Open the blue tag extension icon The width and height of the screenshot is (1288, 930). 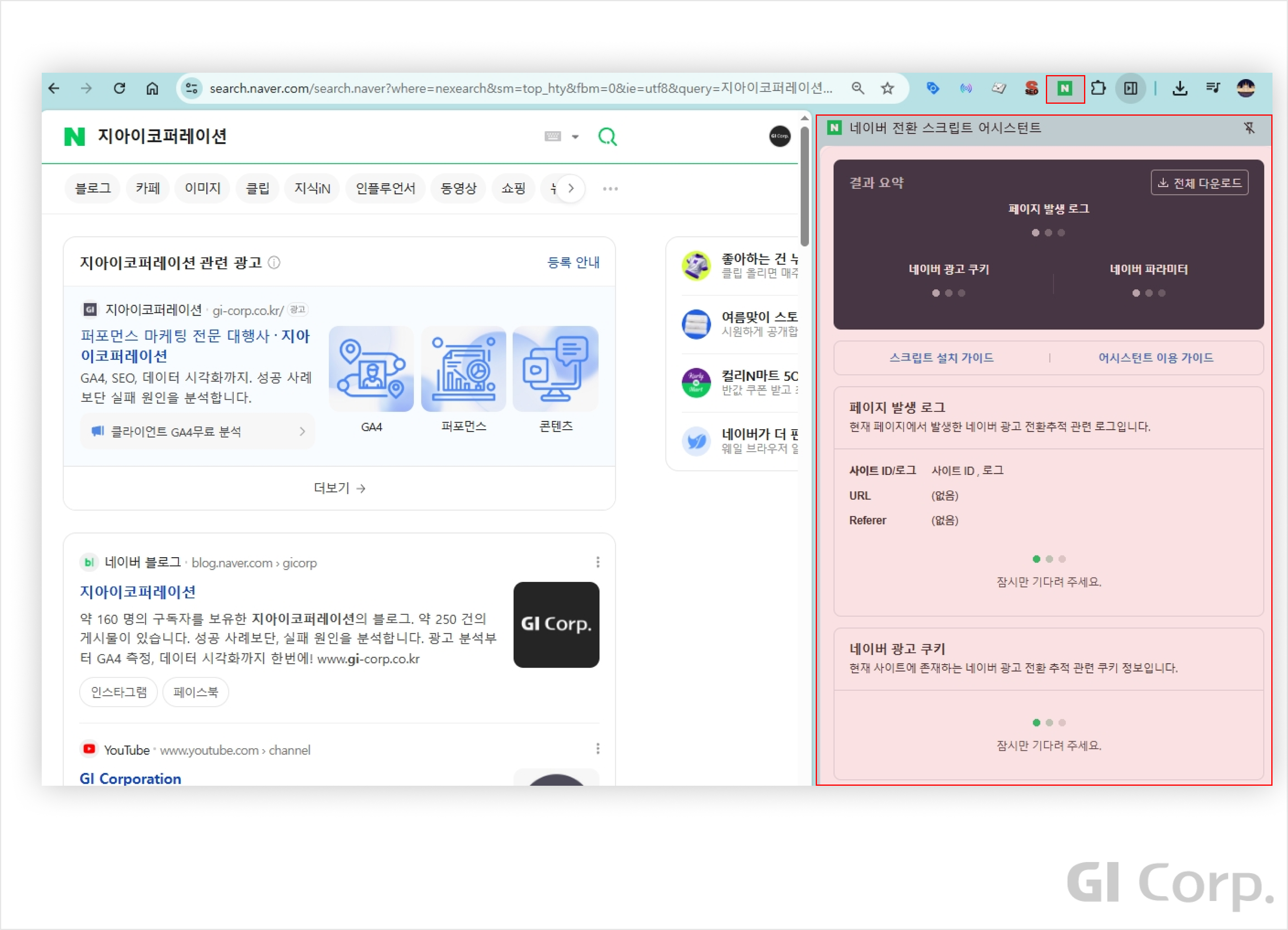pos(933,89)
